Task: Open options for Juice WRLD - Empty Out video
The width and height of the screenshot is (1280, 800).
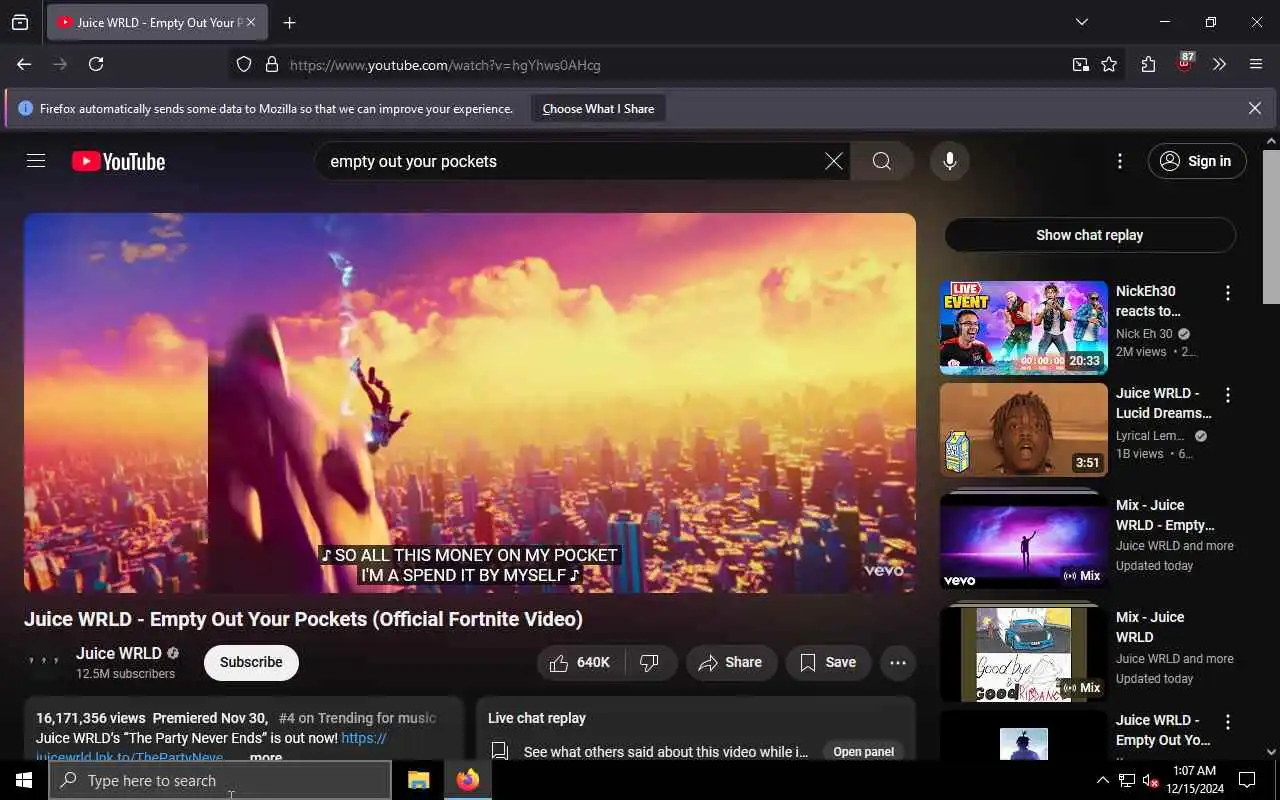Action: pos(1227,722)
